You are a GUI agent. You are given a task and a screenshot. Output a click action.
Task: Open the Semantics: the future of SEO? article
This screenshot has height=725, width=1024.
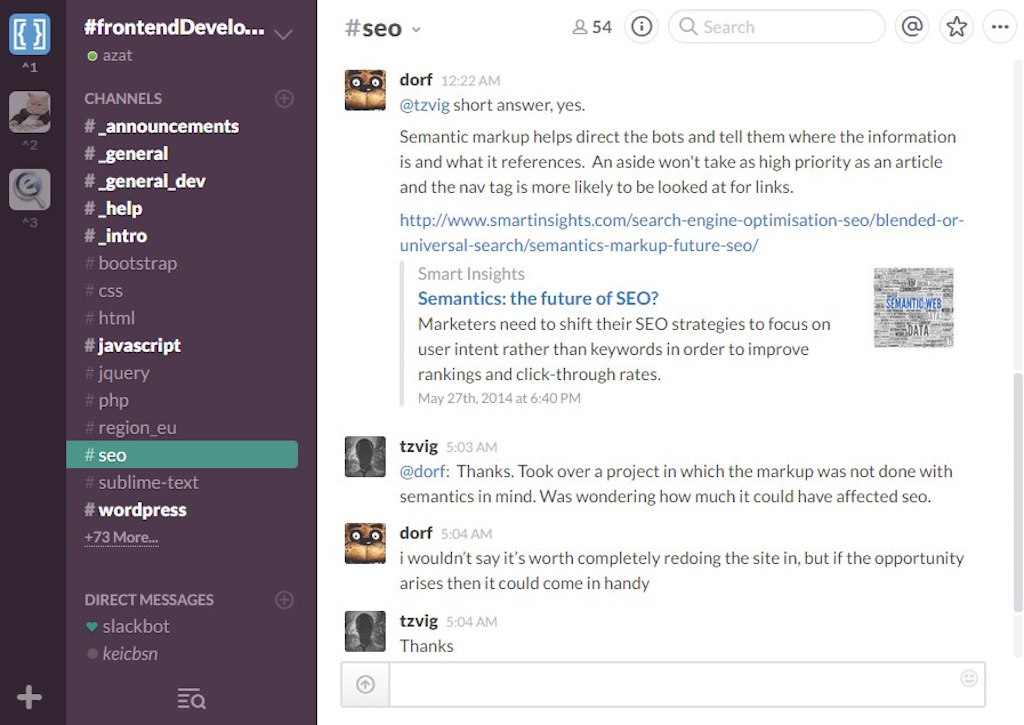click(x=538, y=298)
